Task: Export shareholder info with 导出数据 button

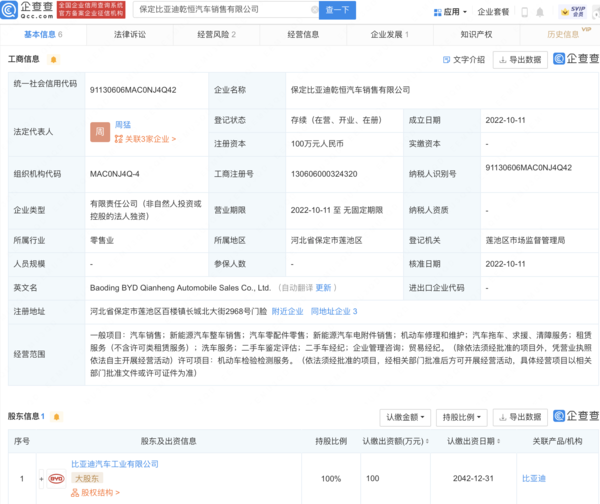Action: 520,417
